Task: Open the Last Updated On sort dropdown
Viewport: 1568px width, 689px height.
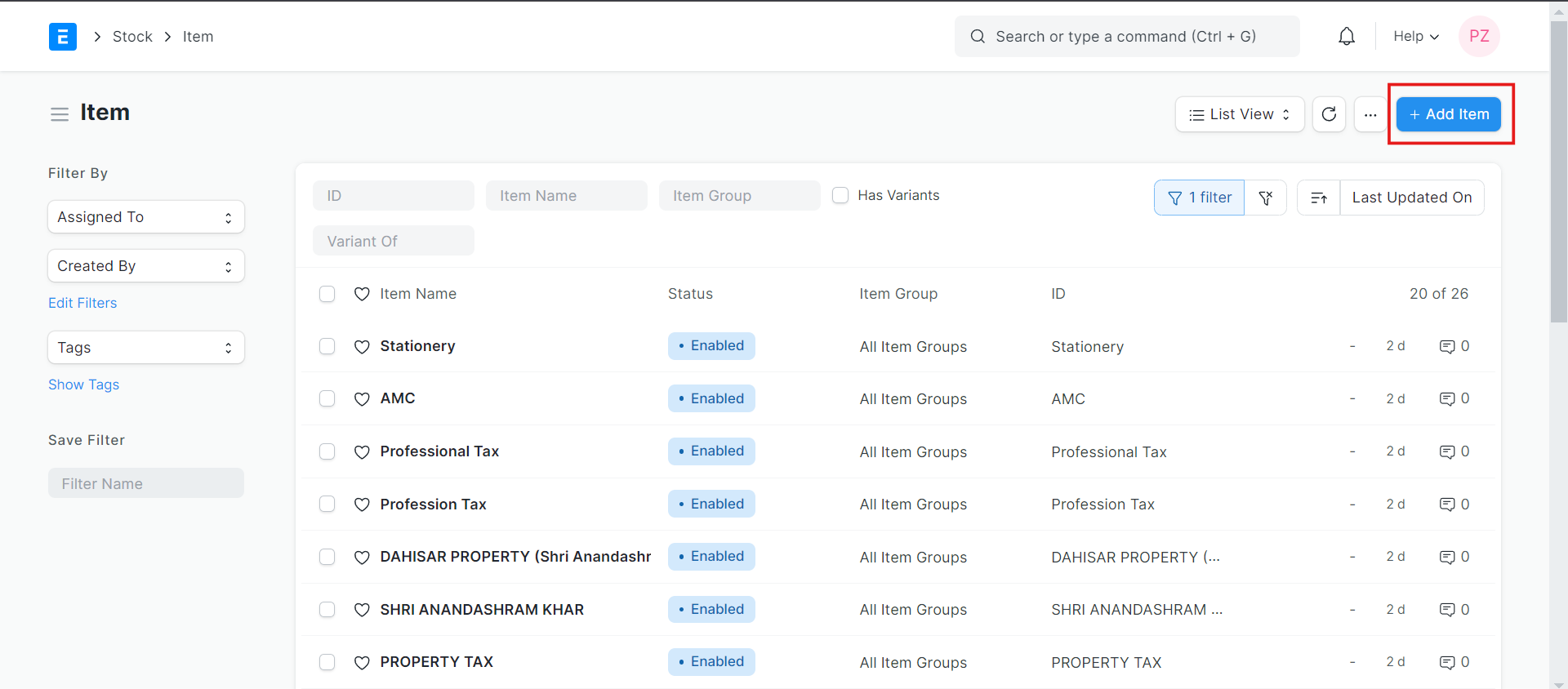Action: tap(1412, 198)
